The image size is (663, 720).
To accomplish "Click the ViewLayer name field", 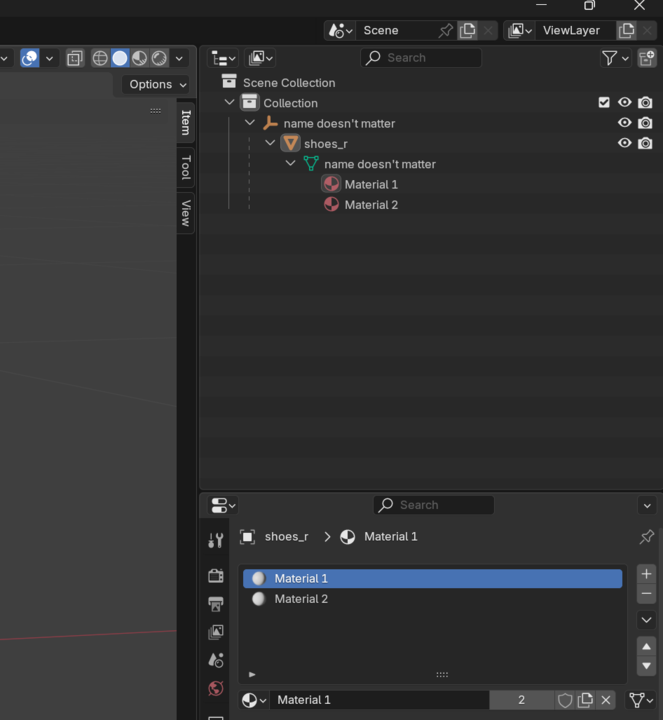I will tap(575, 31).
